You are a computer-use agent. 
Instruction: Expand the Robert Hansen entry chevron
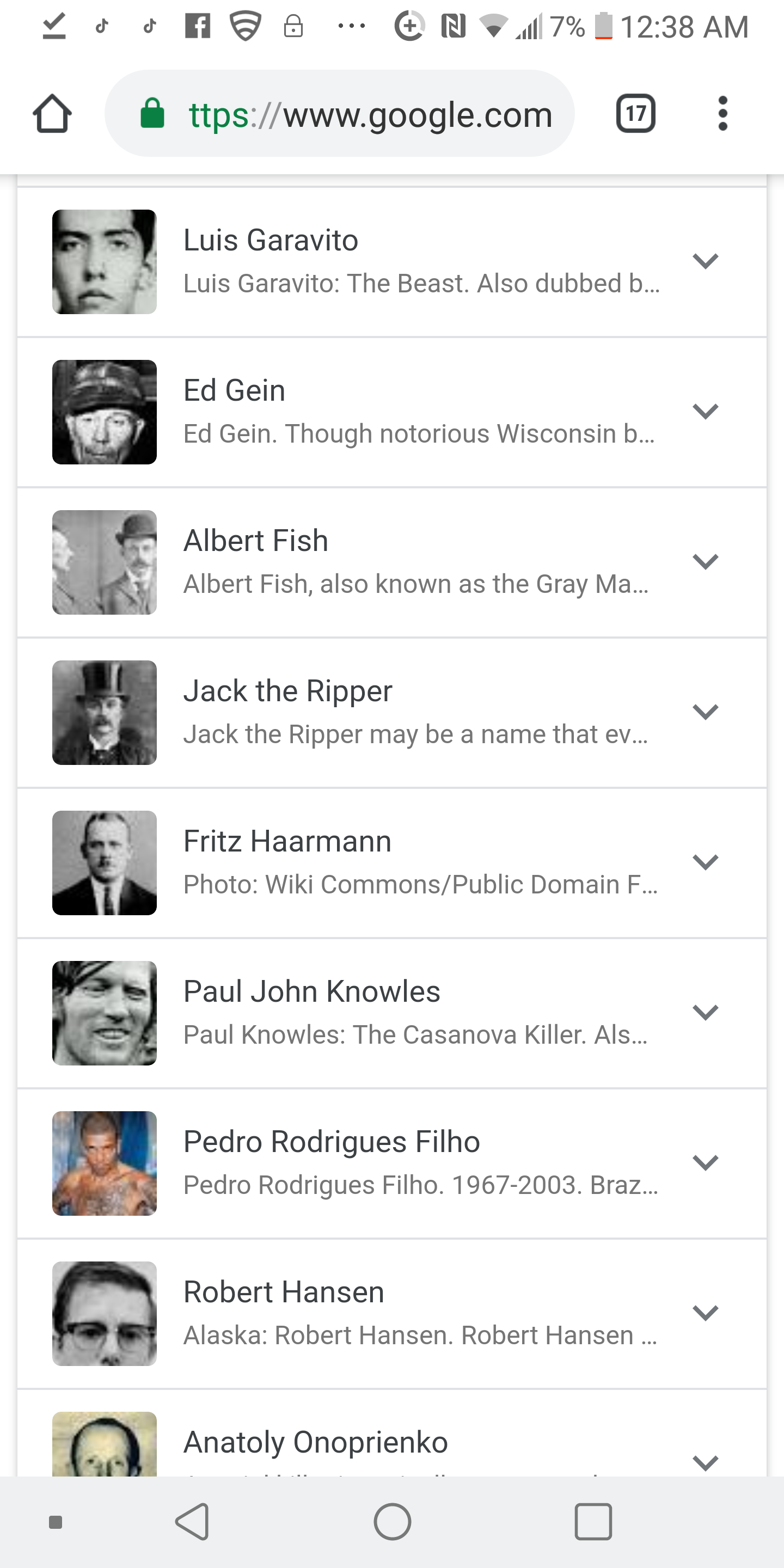(706, 1313)
